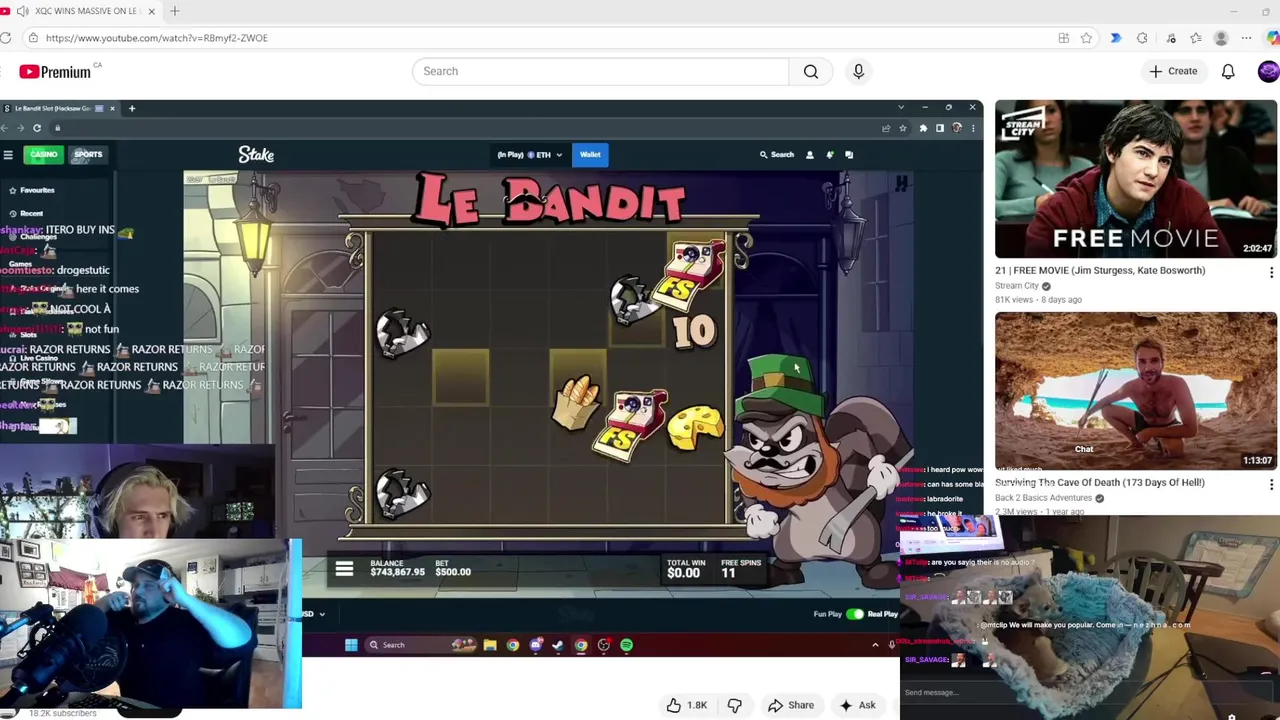
Task: Open File Explorer in the stream taskbar
Action: (x=490, y=645)
